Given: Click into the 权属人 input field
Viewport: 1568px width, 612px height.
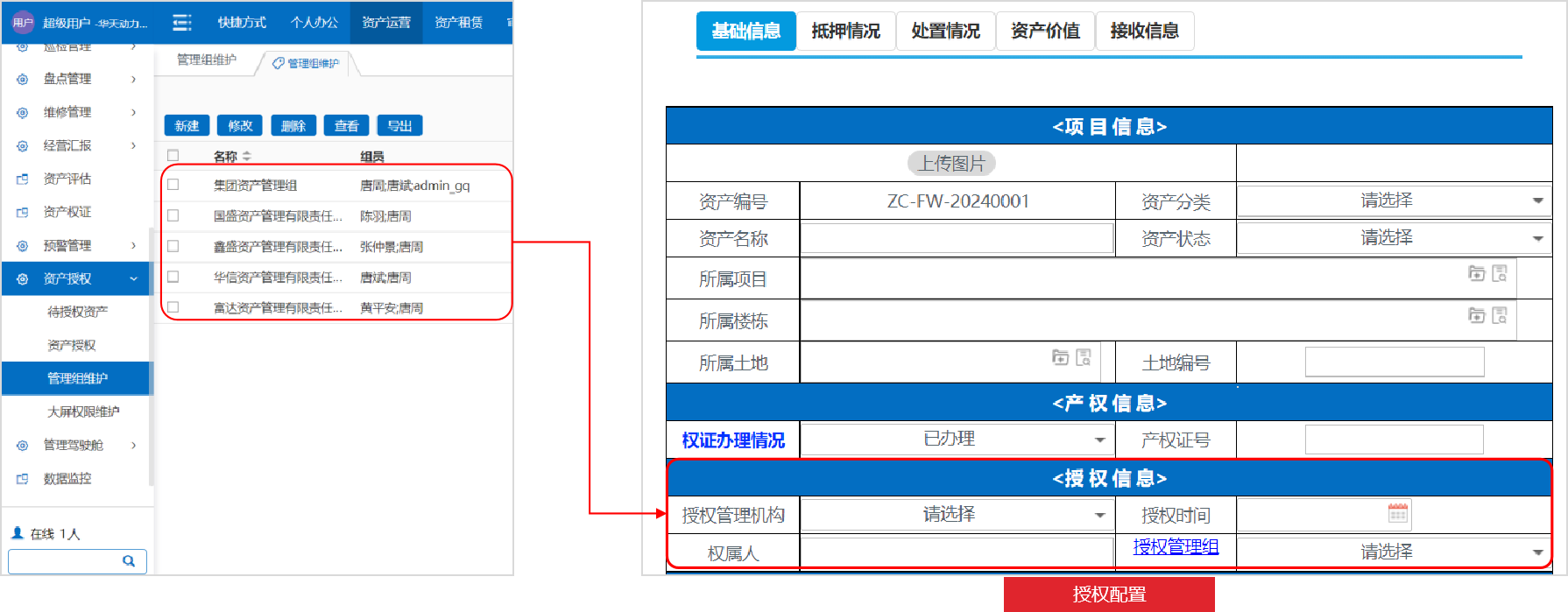Looking at the screenshot, I should click(957, 552).
